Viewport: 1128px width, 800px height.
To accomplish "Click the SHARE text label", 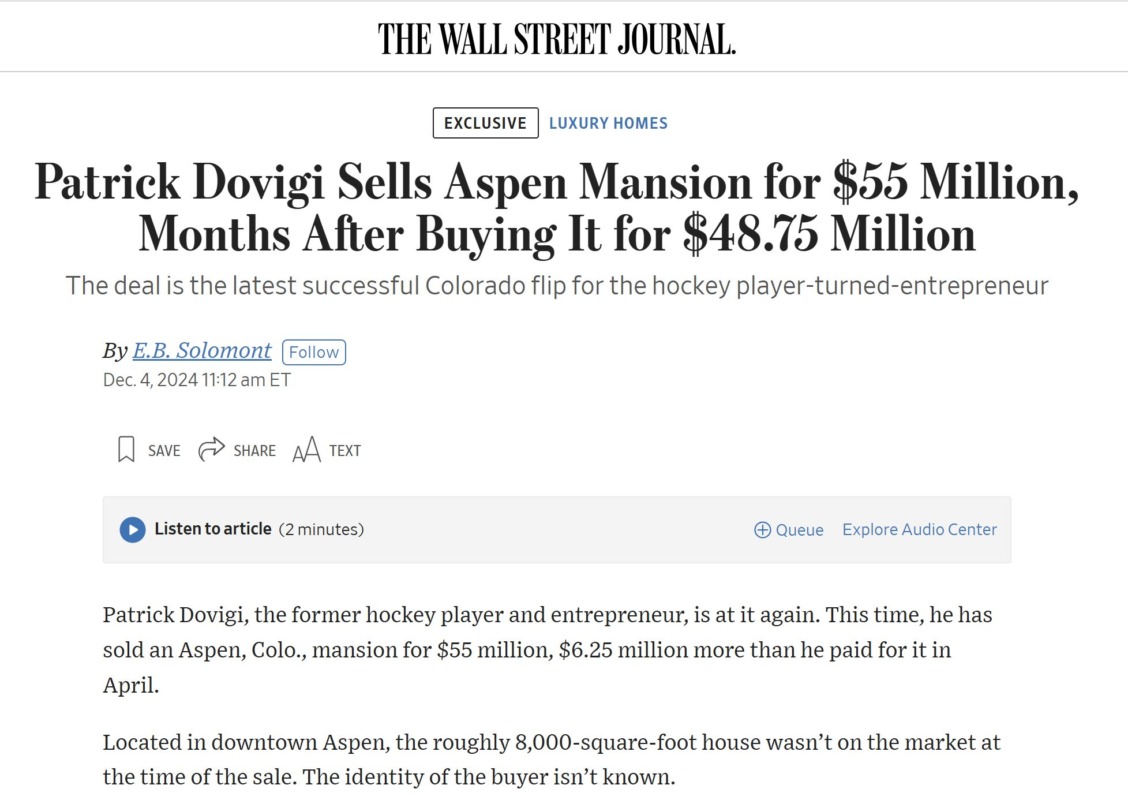I will (254, 451).
